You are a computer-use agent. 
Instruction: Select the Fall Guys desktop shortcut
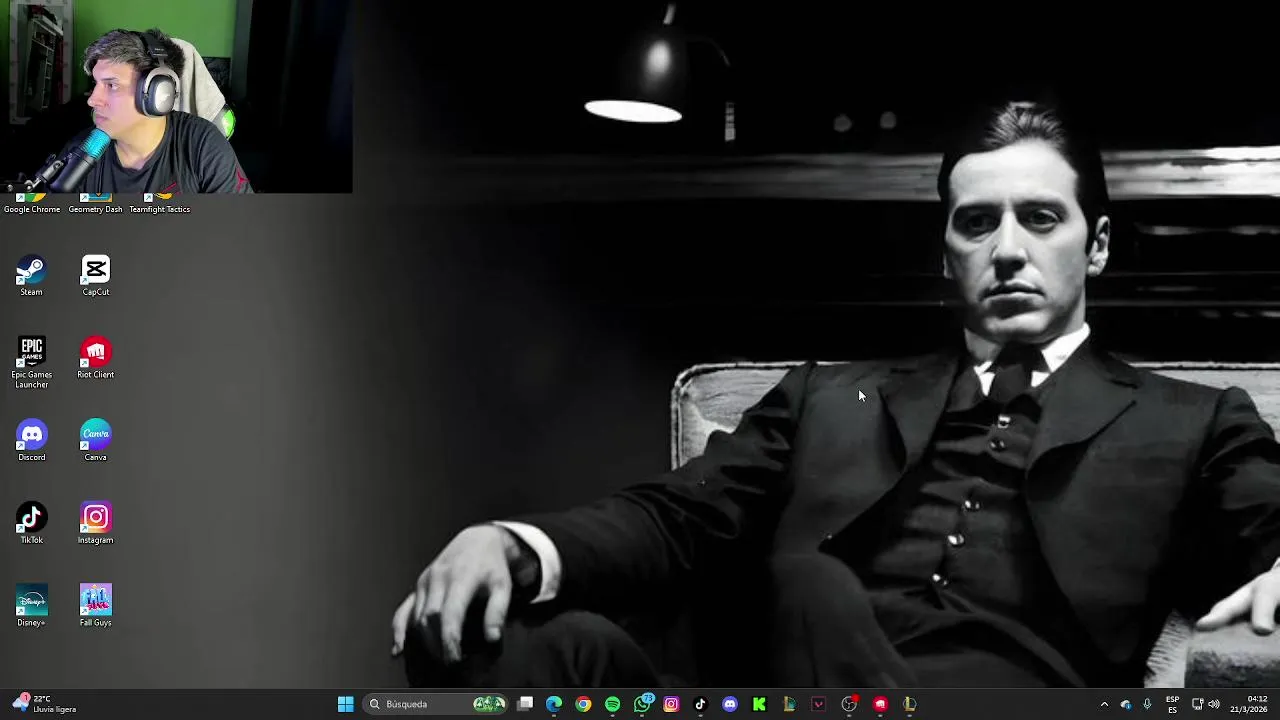(95, 607)
